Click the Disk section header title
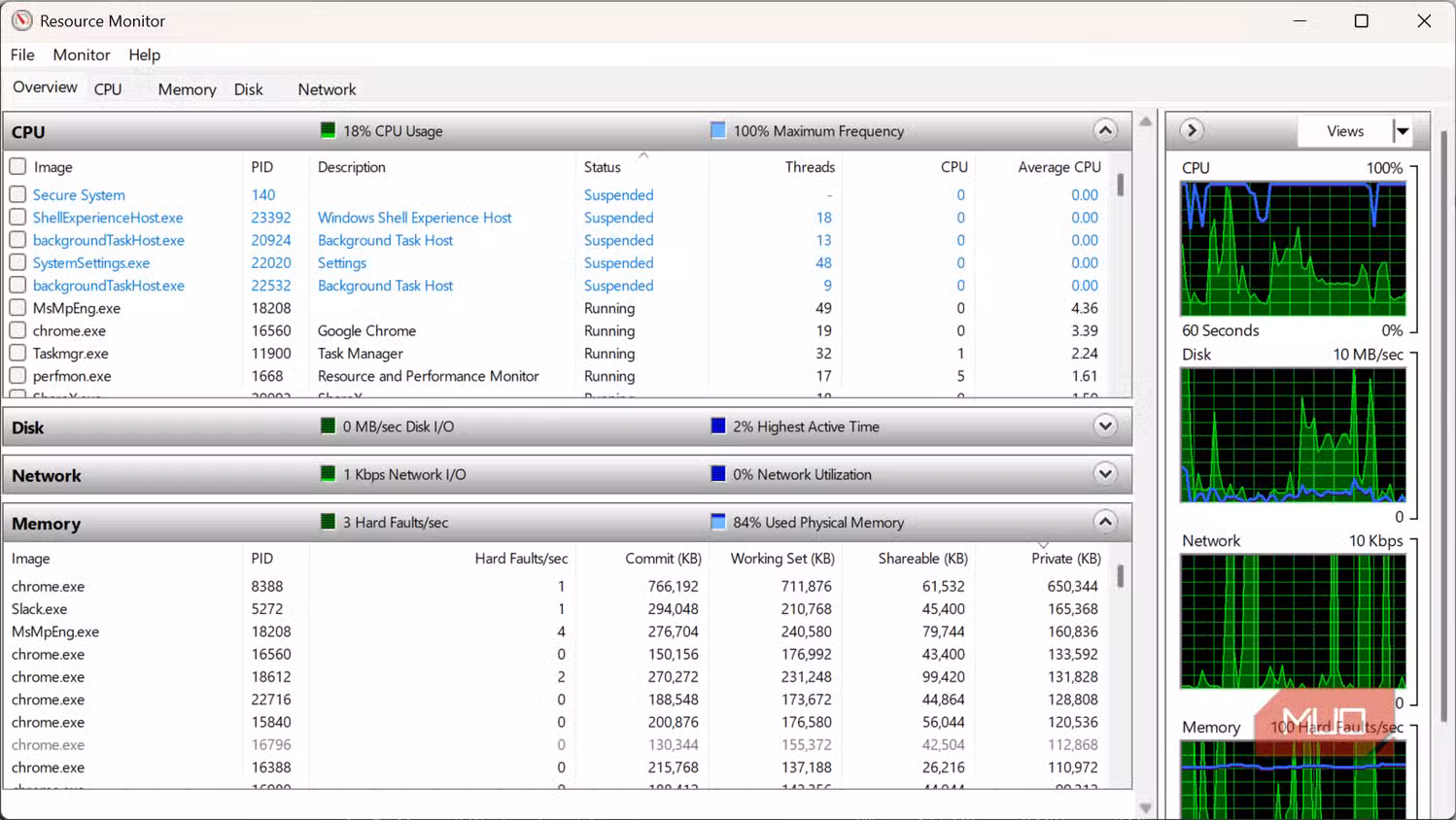Image resolution: width=1456 pixels, height=820 pixels. click(x=27, y=427)
